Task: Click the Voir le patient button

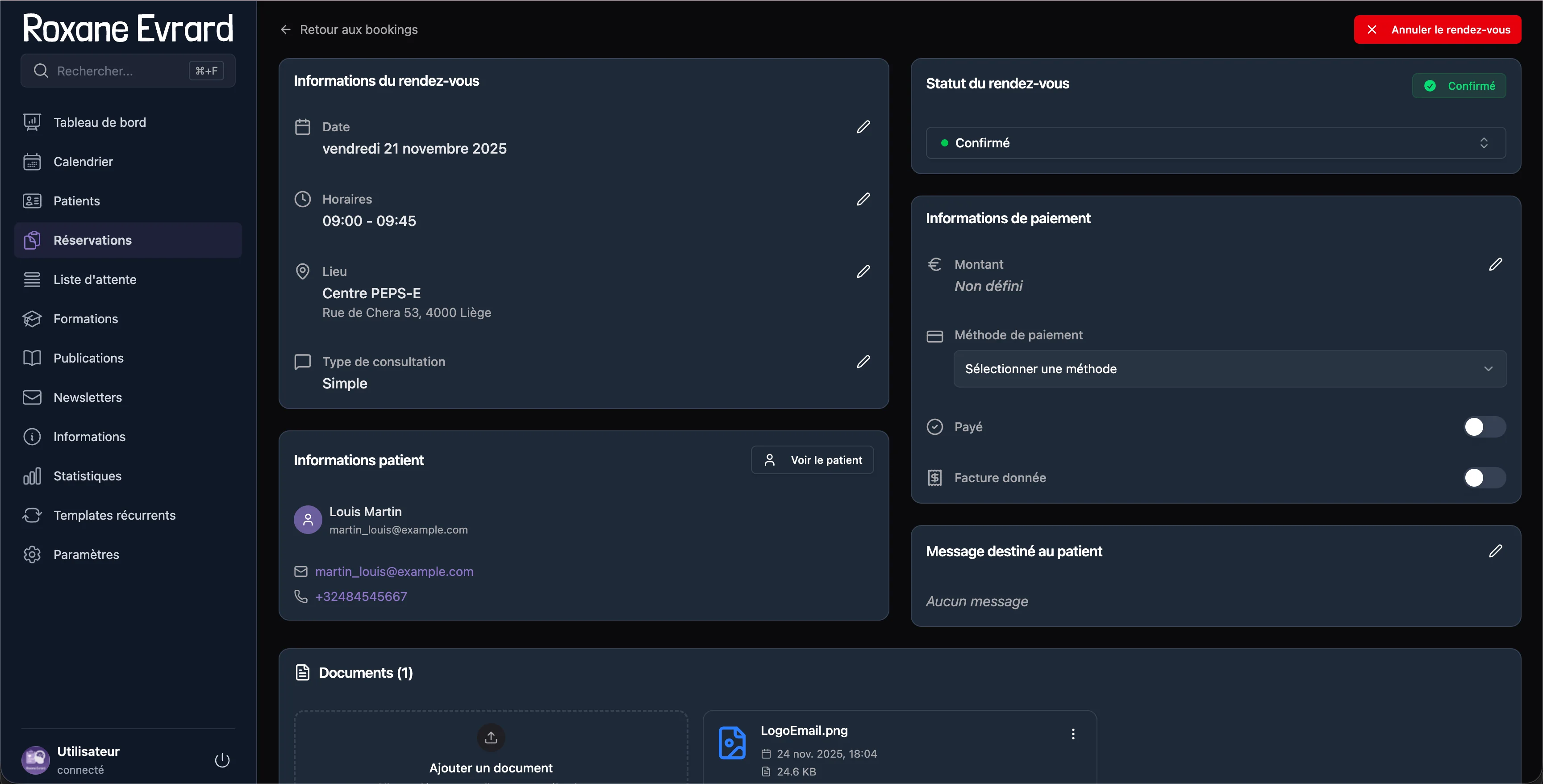Action: (x=812, y=460)
